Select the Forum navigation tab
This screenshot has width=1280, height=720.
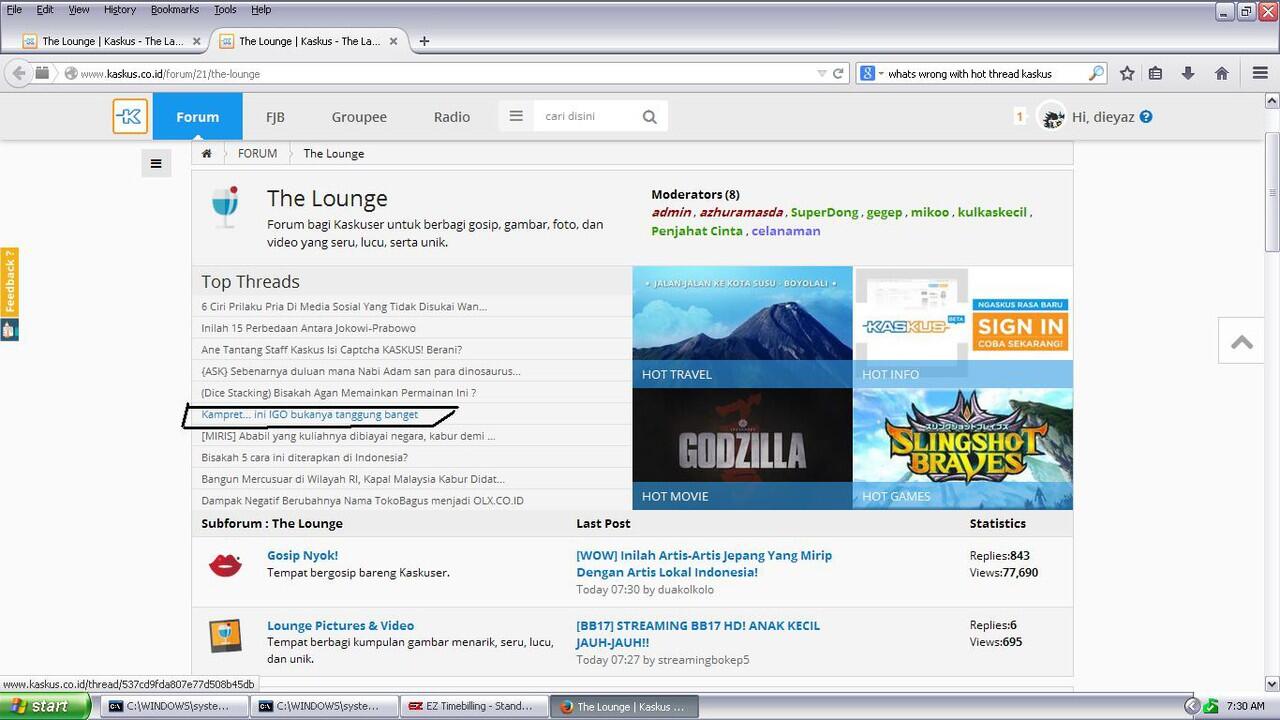[197, 116]
